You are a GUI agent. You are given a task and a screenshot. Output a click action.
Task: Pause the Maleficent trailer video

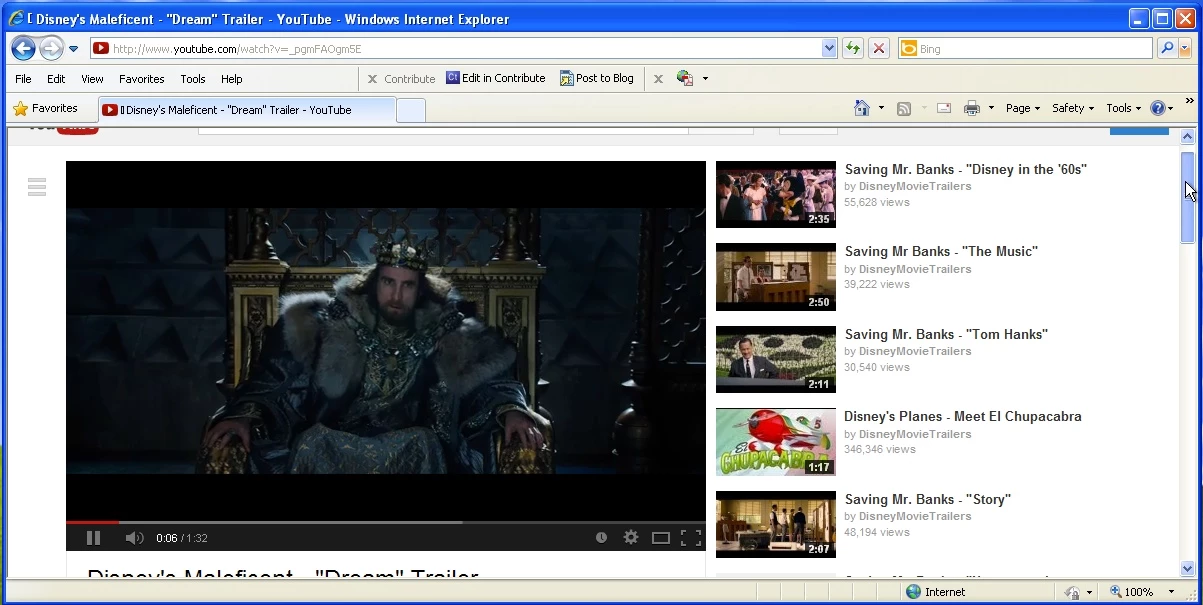coord(93,538)
